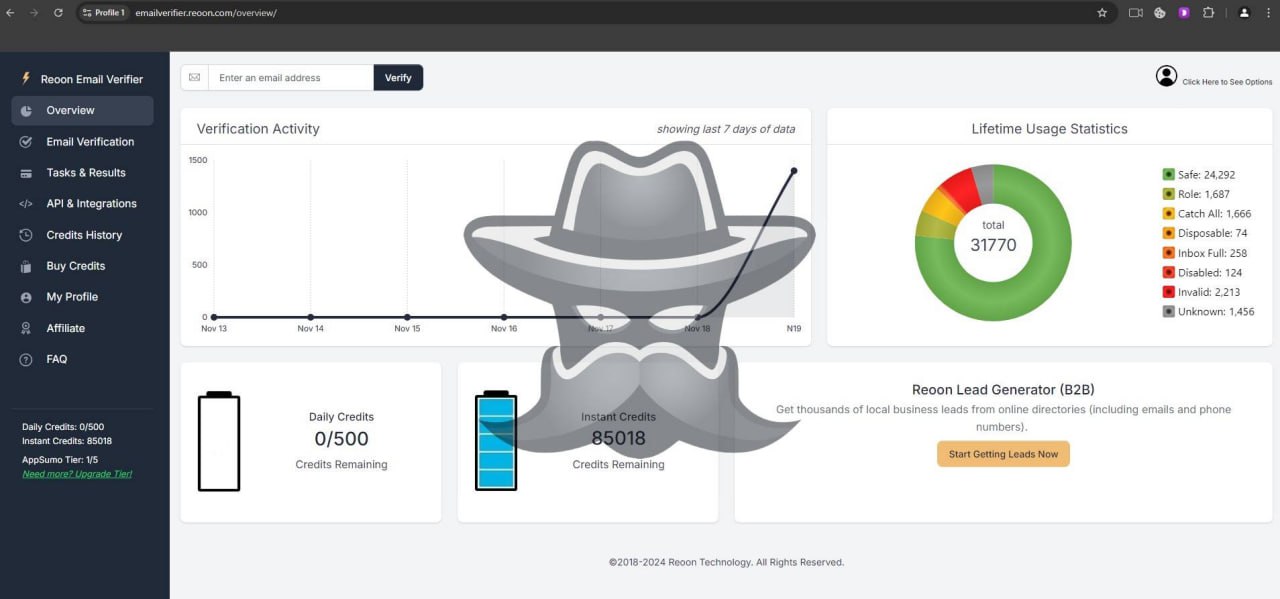Reload the page with the browser refresh icon
Image resolution: width=1280 pixels, height=599 pixels.
coord(58,13)
